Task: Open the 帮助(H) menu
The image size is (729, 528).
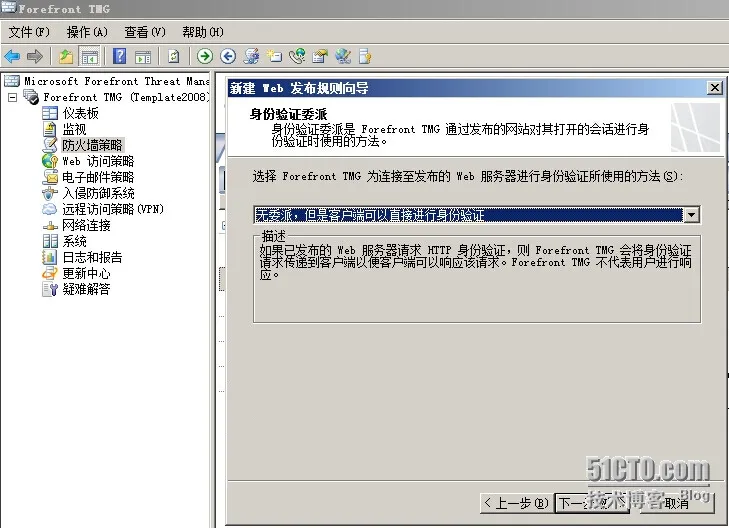Action: 203,32
